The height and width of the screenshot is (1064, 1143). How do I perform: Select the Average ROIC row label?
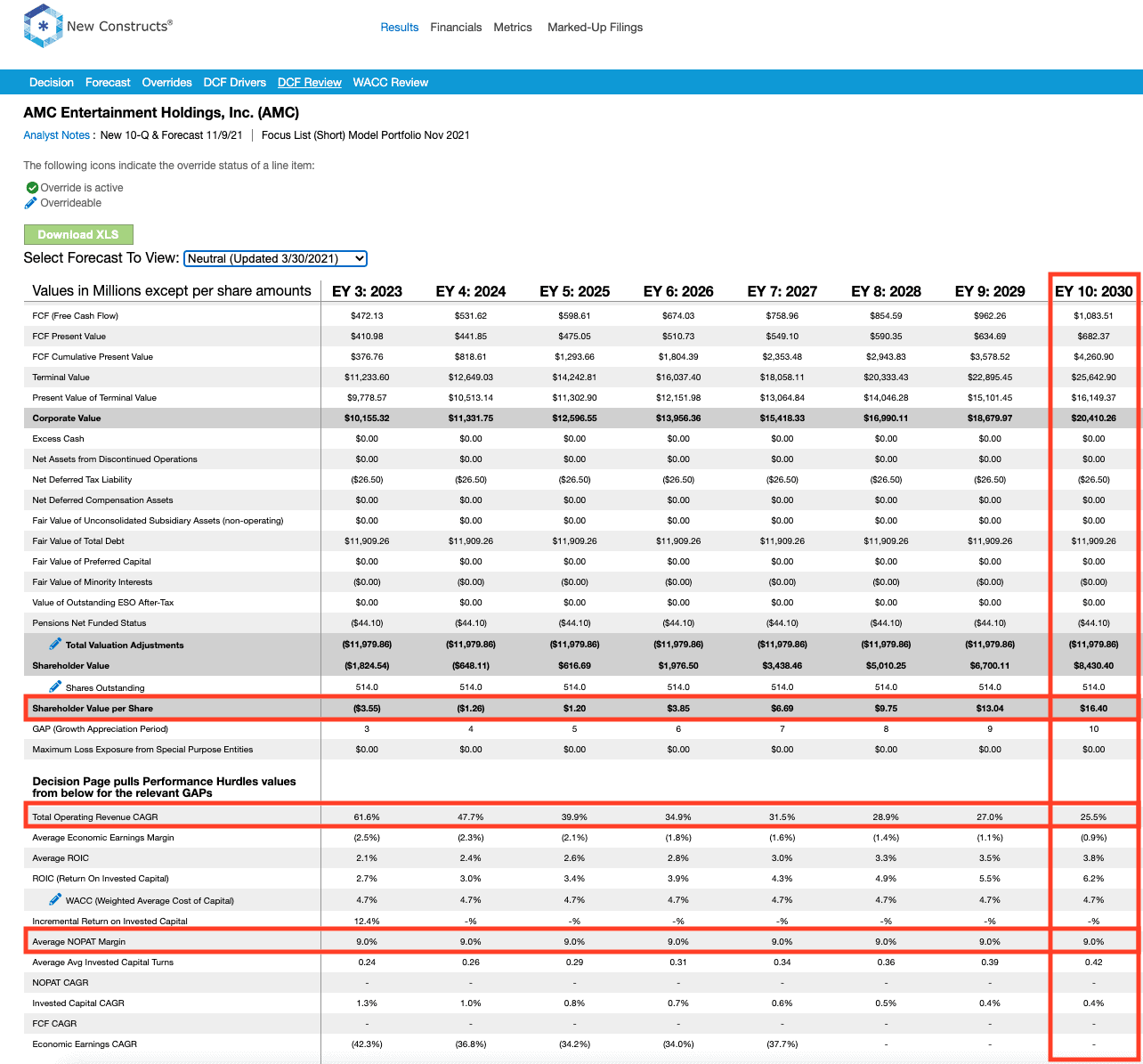click(61, 857)
